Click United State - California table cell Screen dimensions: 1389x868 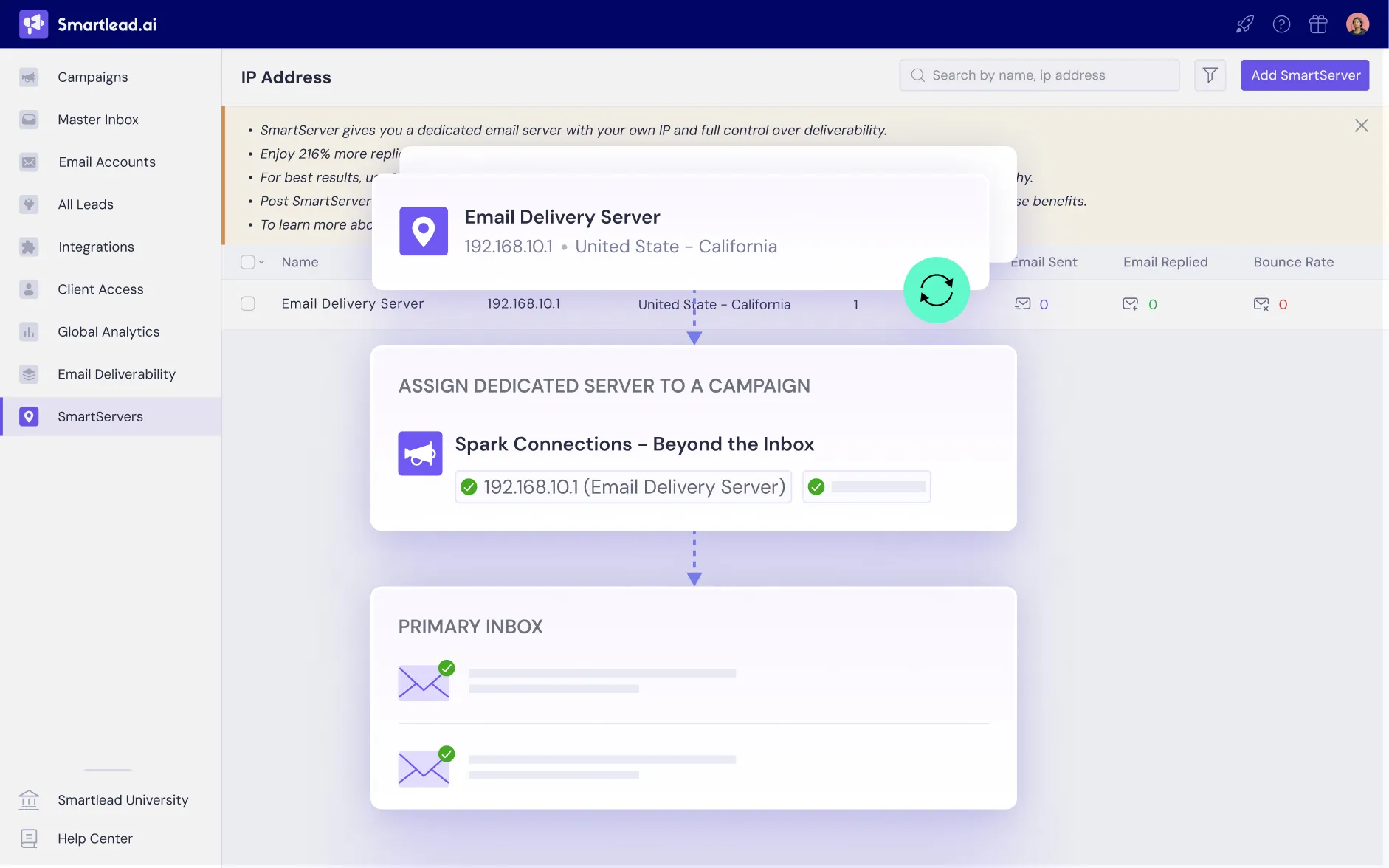click(714, 304)
